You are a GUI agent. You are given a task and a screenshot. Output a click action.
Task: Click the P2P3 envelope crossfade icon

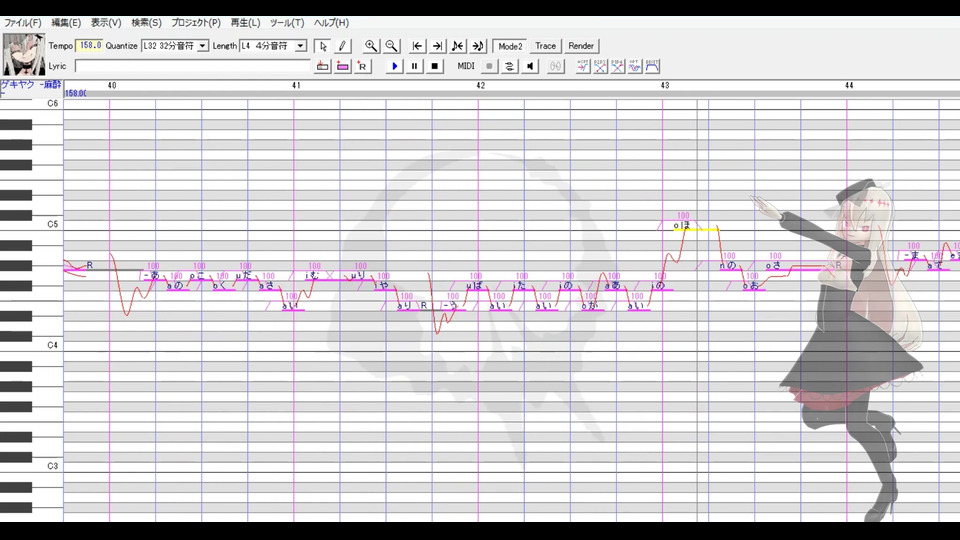pyautogui.click(x=600, y=66)
